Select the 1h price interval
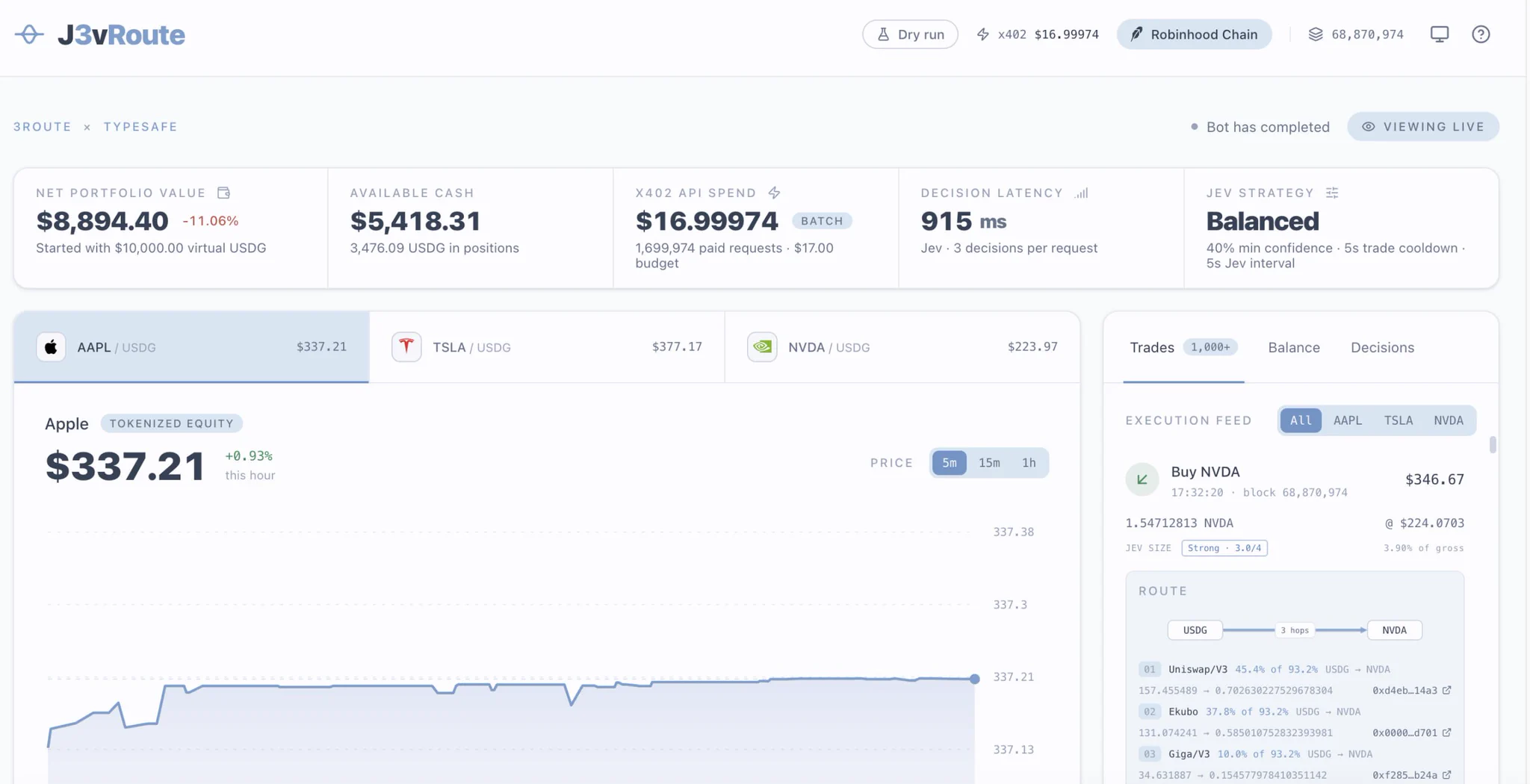Image resolution: width=1530 pixels, height=784 pixels. tap(1029, 463)
